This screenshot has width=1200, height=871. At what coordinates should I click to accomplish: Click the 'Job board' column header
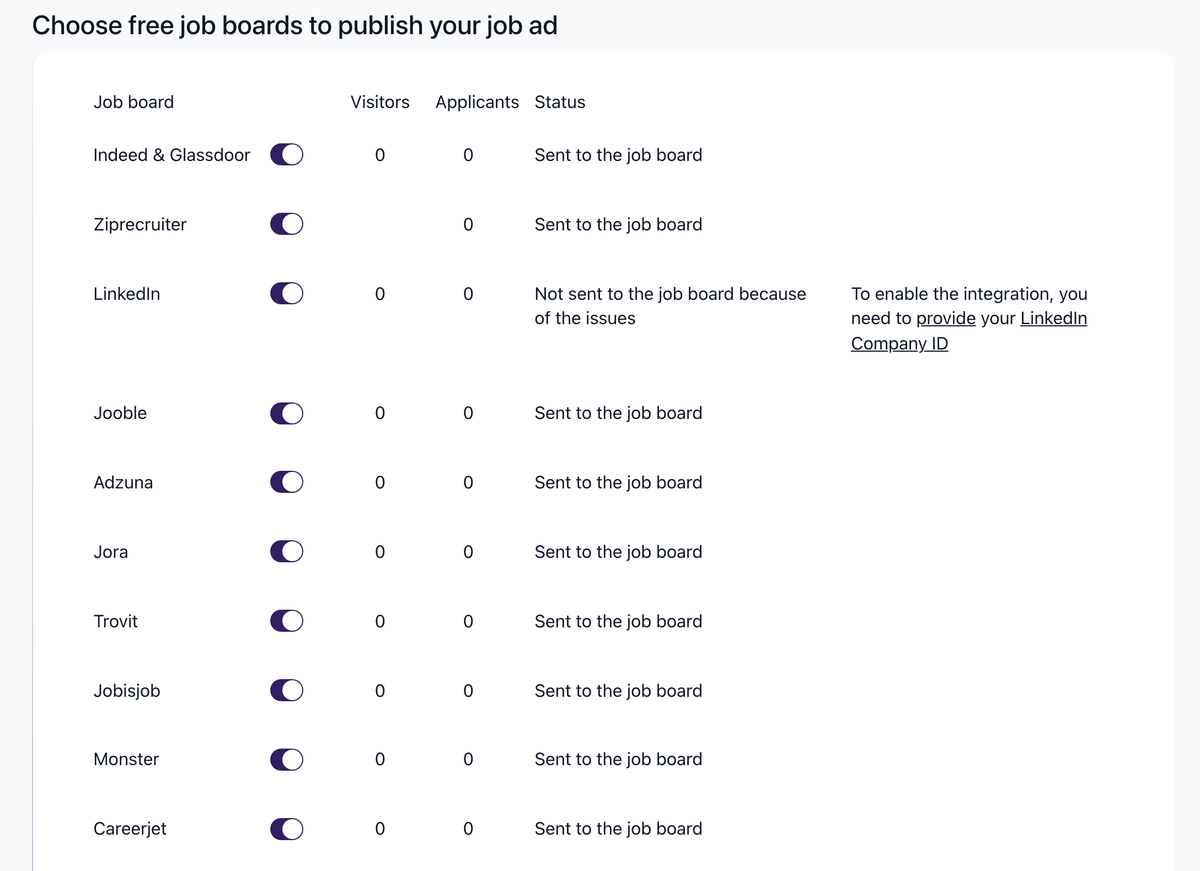tap(134, 102)
